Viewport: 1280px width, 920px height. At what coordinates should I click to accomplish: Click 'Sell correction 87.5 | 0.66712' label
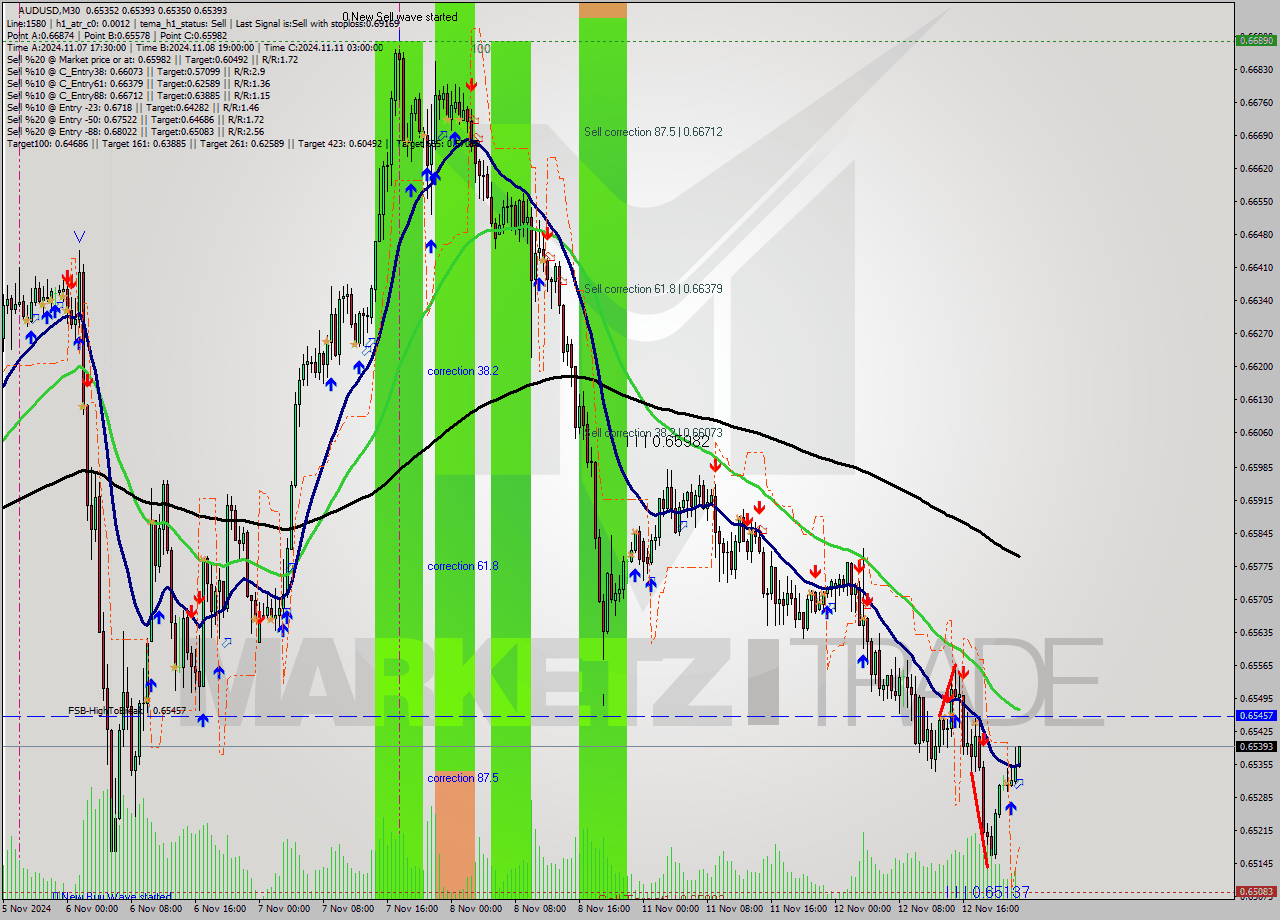click(653, 132)
